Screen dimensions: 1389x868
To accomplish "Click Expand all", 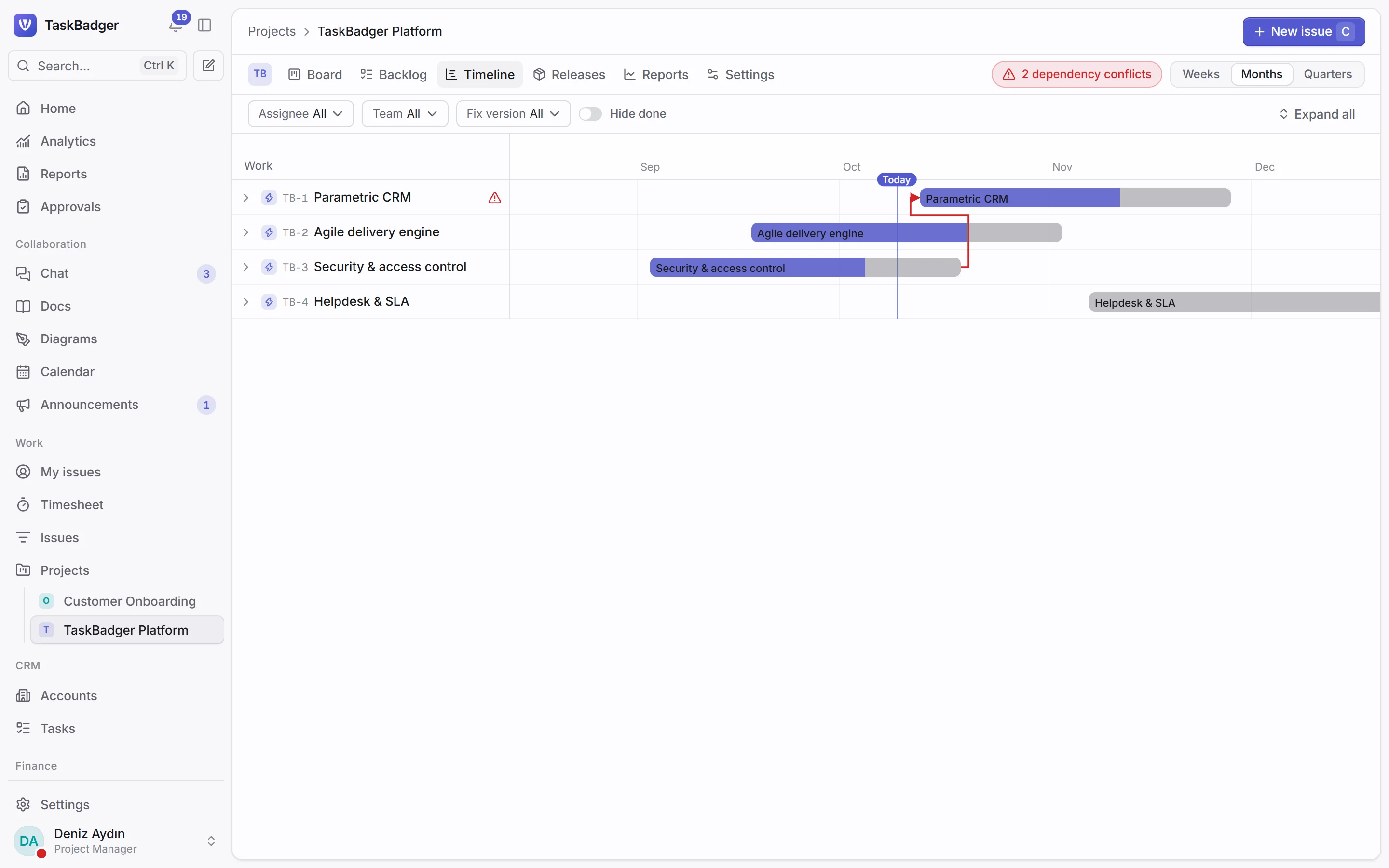I will (1317, 114).
